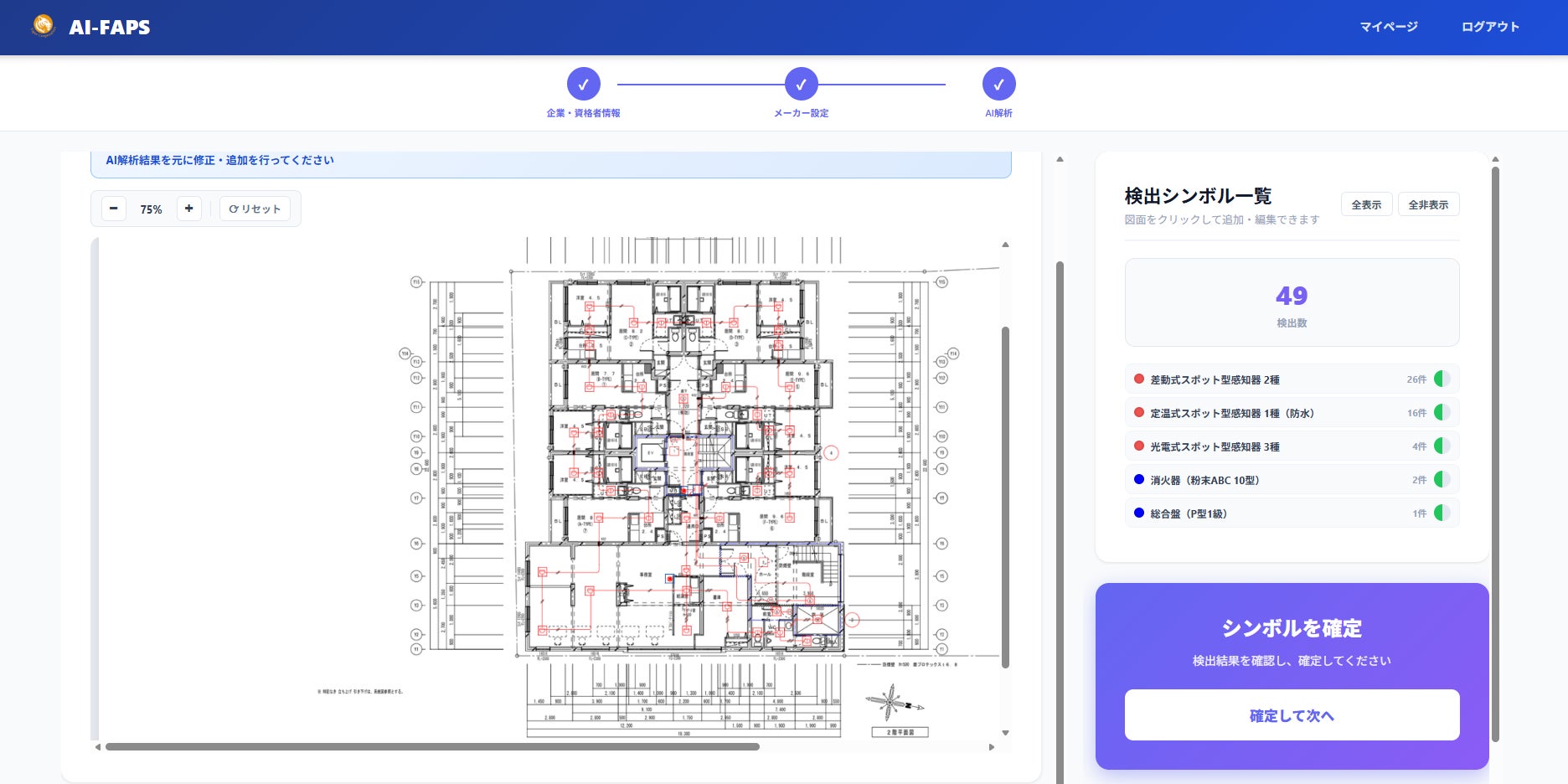The image size is (1568, 784).
Task: Zoom out with the minus button
Action: pos(114,209)
